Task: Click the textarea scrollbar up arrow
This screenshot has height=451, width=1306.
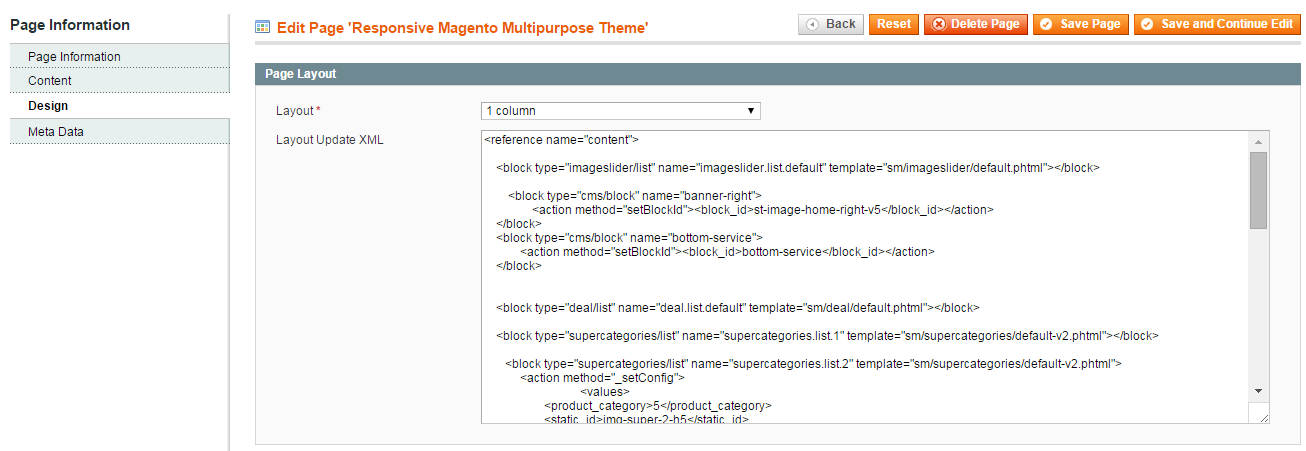Action: pos(1259,142)
